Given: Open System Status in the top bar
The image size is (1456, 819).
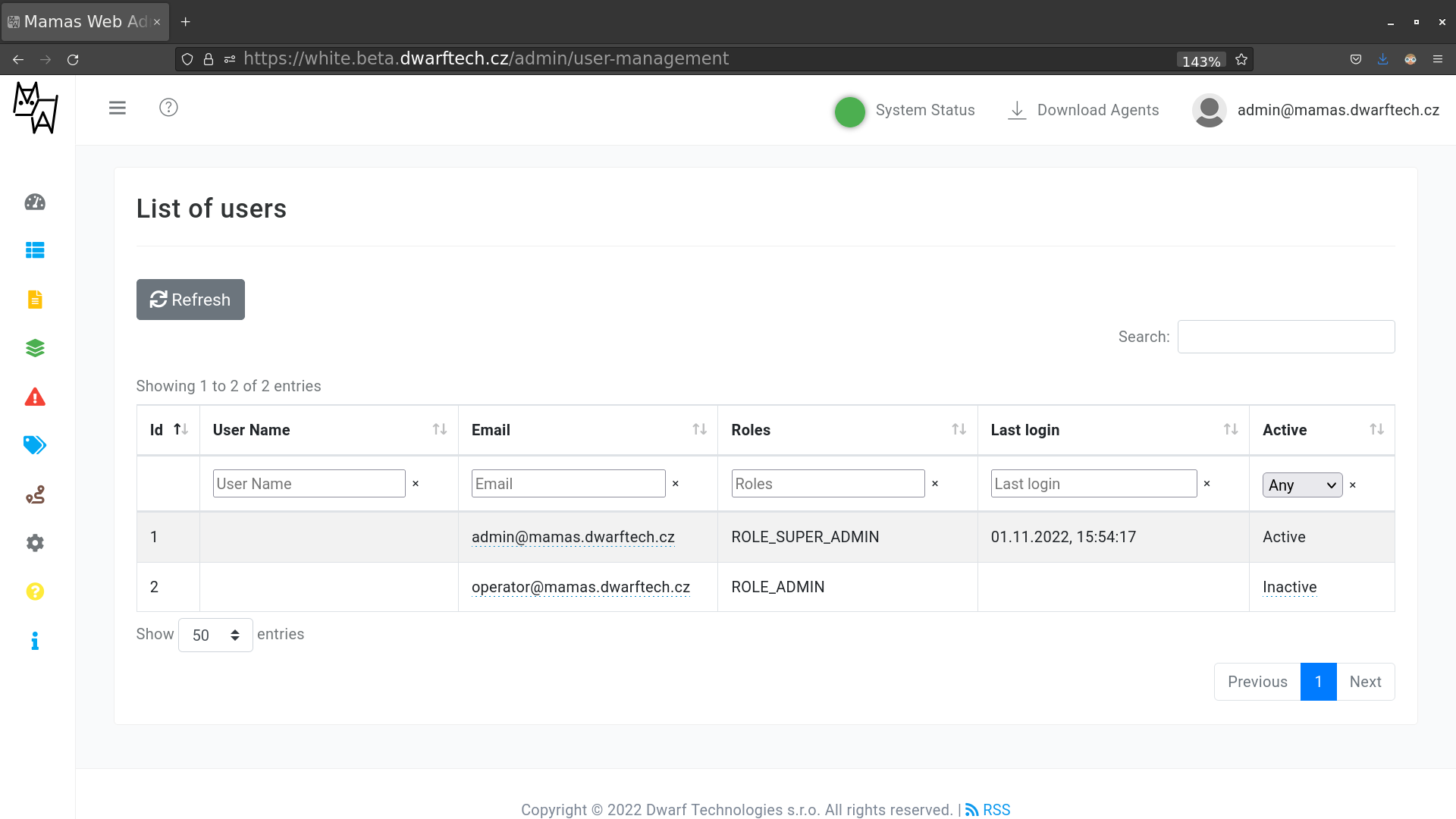Looking at the screenshot, I should (905, 111).
